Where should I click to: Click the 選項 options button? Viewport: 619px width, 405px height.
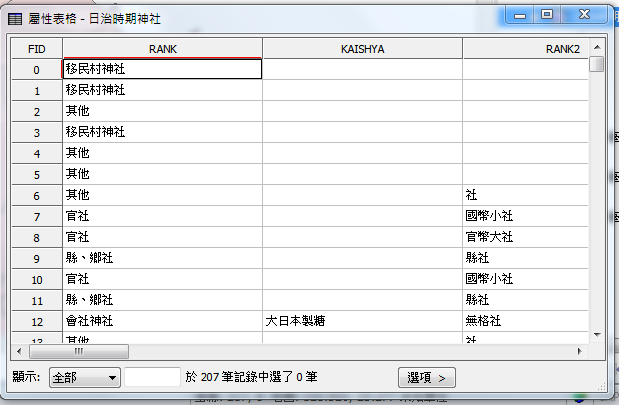tap(426, 377)
